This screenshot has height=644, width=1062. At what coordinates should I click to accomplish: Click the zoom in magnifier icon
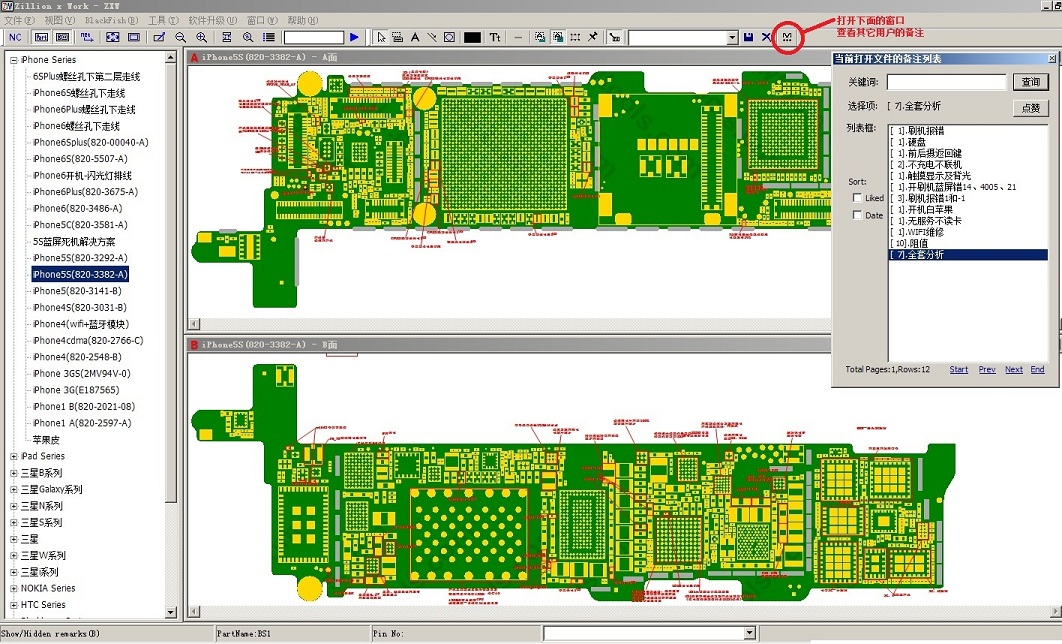[203, 37]
